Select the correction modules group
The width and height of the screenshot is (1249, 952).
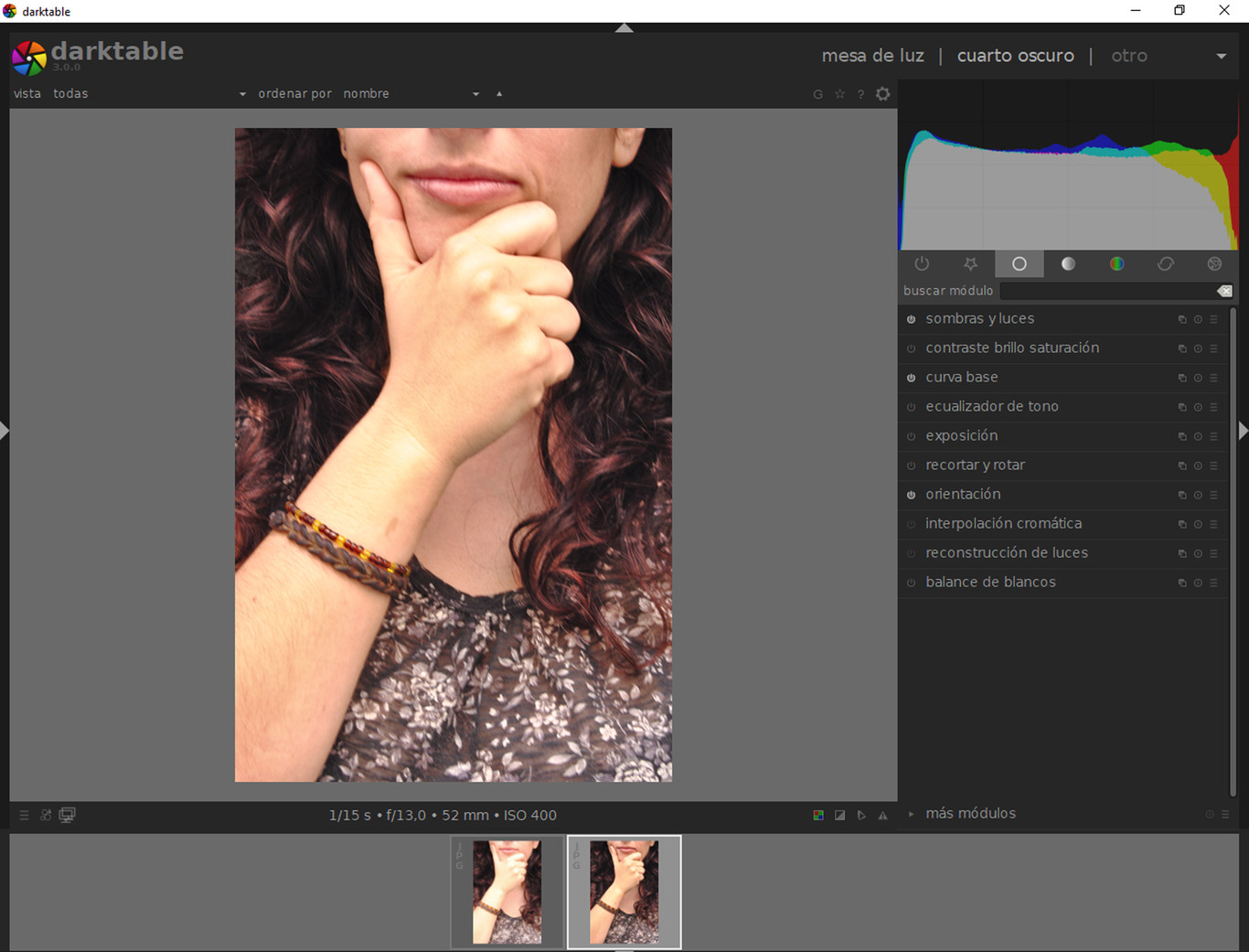[1166, 264]
